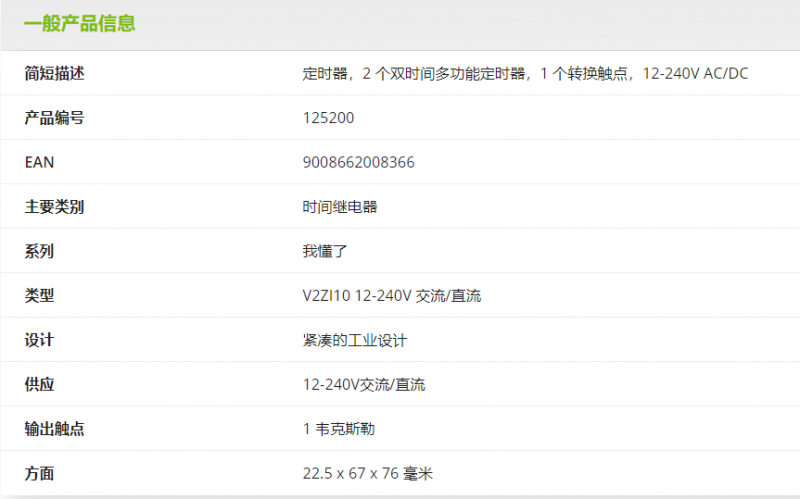Viewport: 800px width, 499px height.
Task: Click the 输出触点 label
Action: point(54,429)
